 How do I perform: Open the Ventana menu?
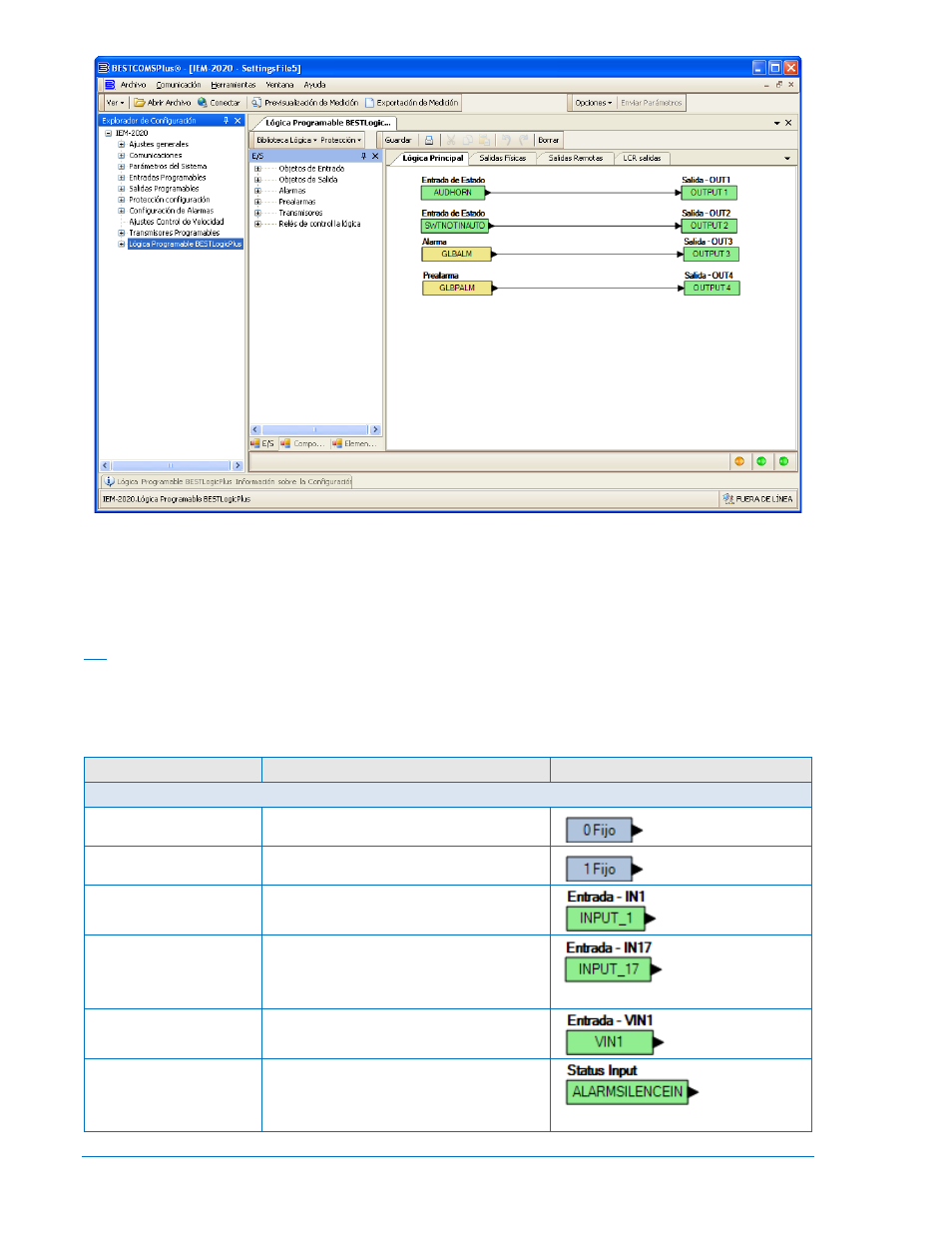pyautogui.click(x=279, y=85)
